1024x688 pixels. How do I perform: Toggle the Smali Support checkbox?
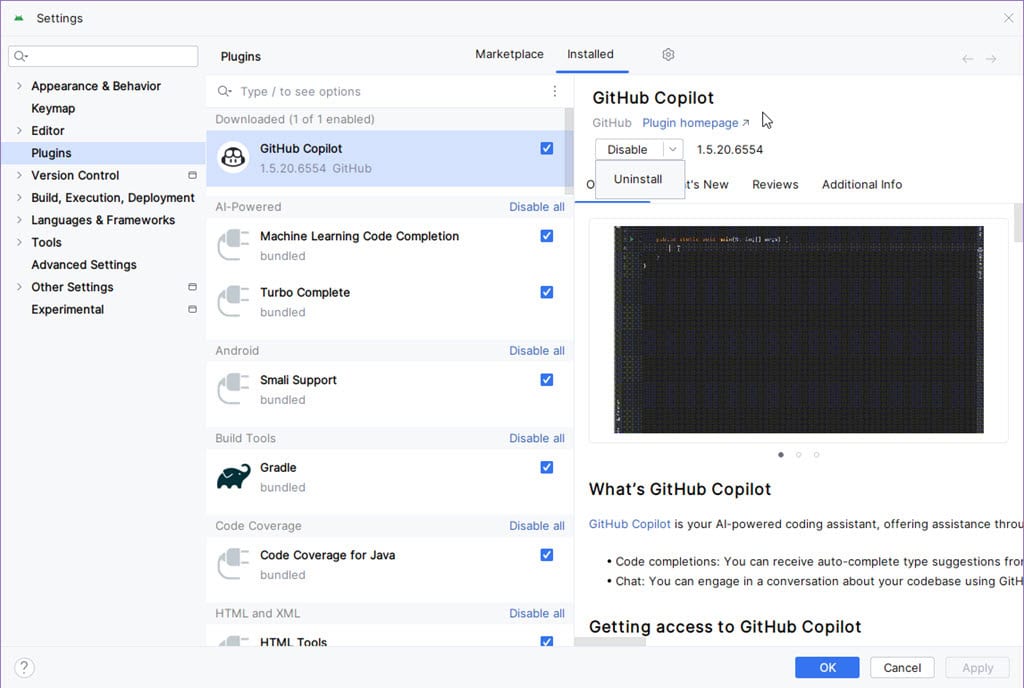547,379
